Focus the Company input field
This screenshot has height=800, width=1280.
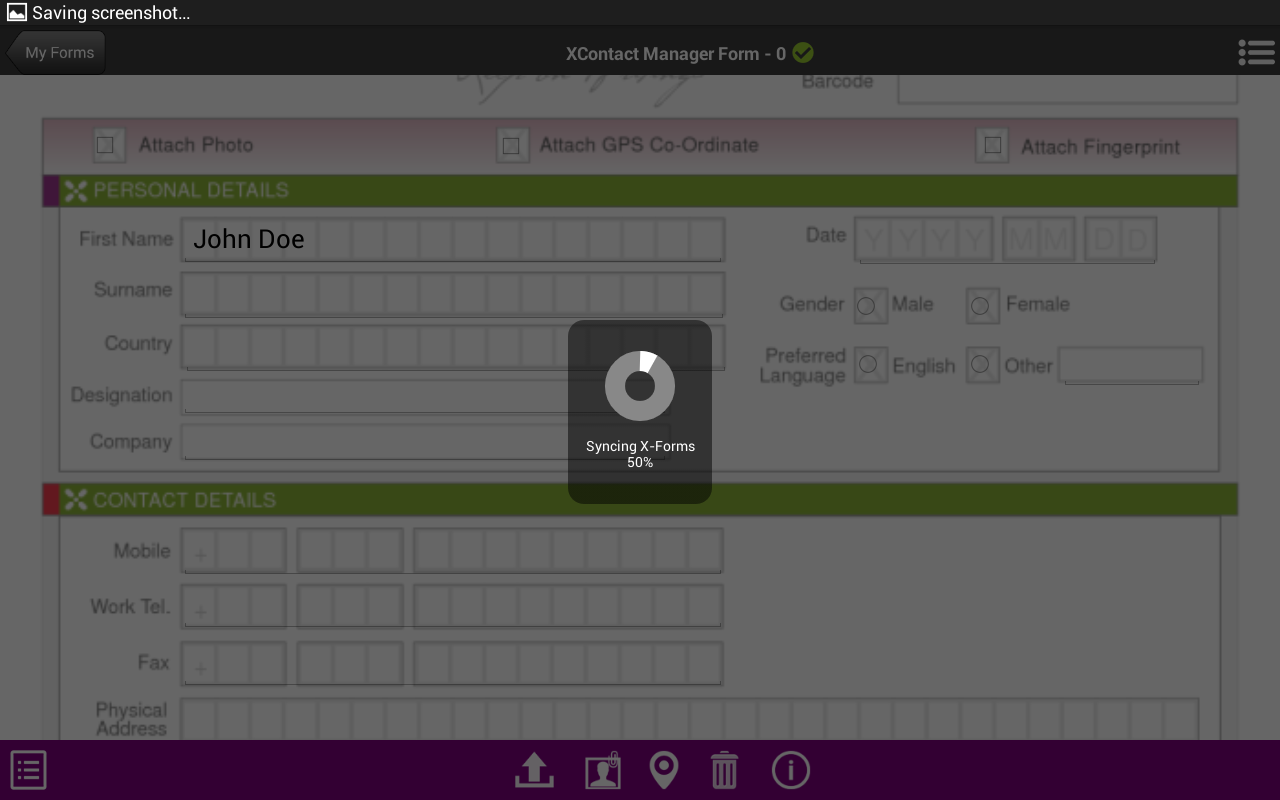pyautogui.click(x=424, y=442)
